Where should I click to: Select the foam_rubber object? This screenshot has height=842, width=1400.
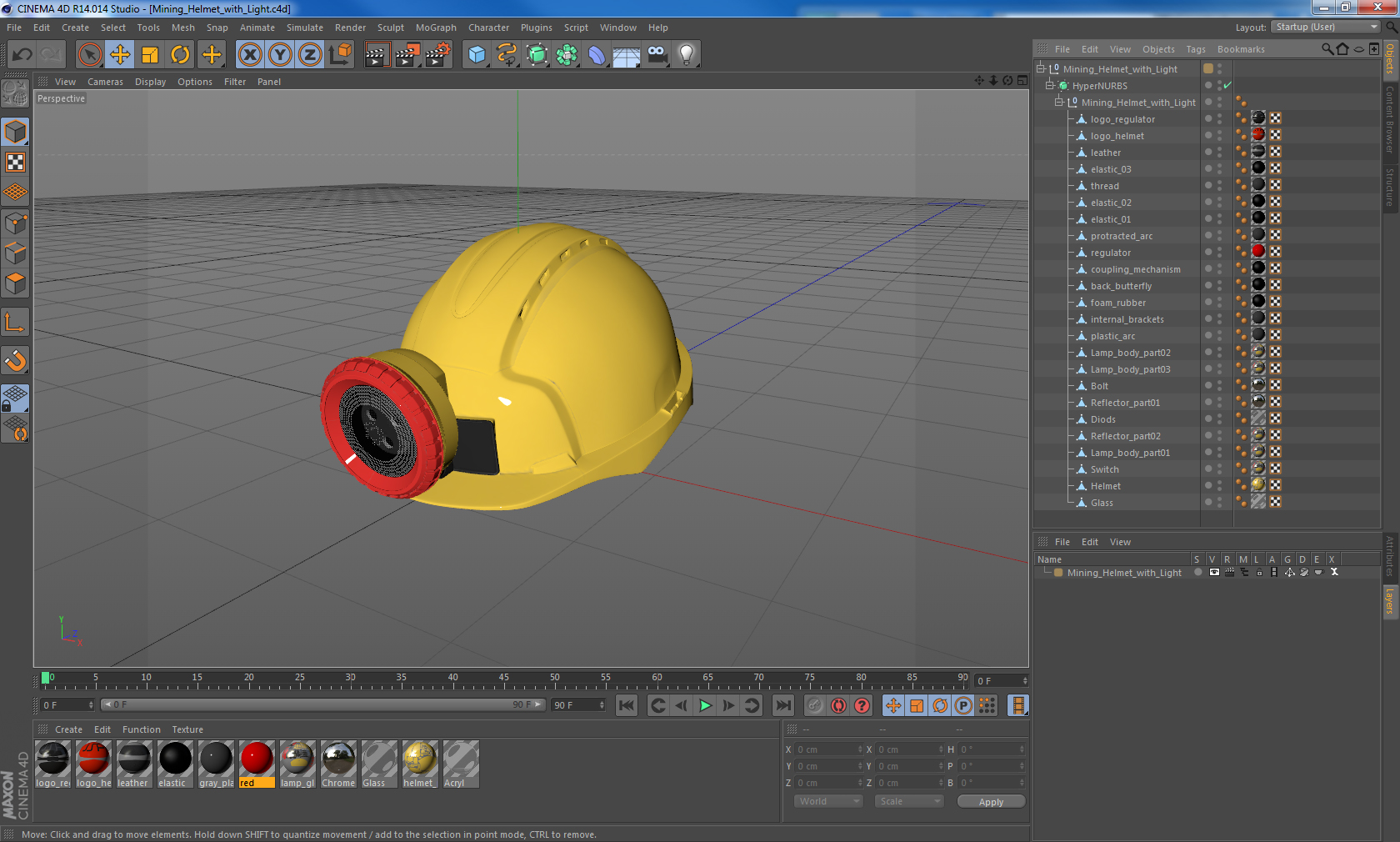(x=1117, y=303)
